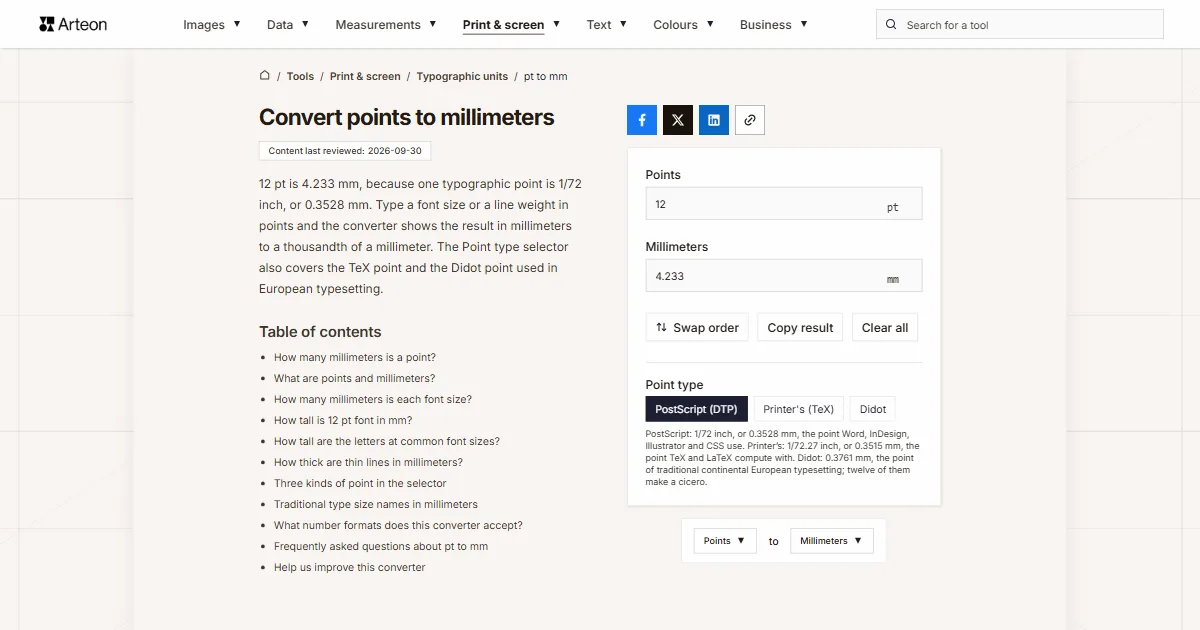The width and height of the screenshot is (1200, 630).
Task: Open the Colours menu
Action: tap(683, 25)
